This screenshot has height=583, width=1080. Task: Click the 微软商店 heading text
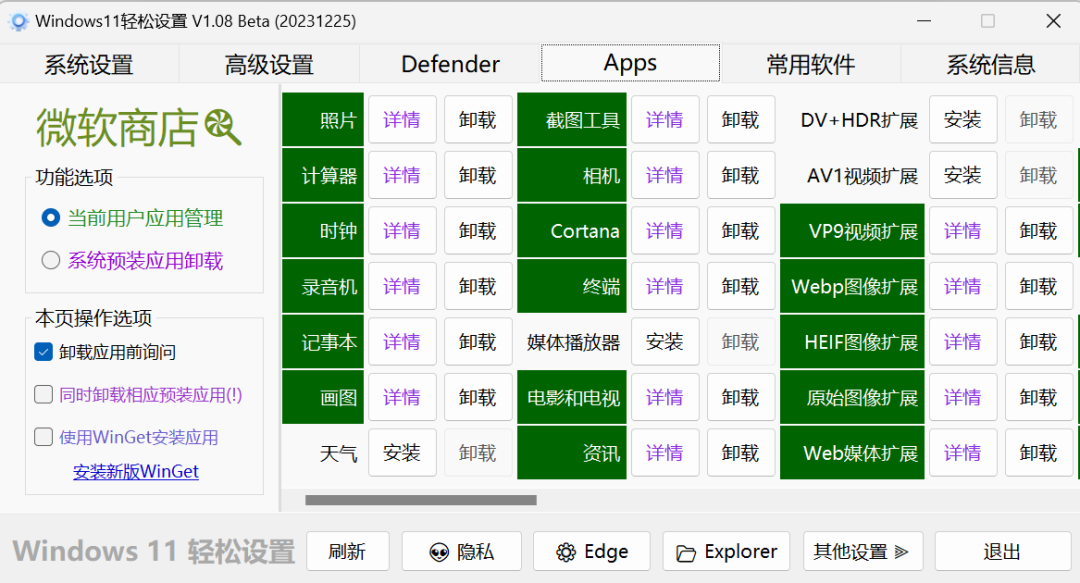click(117, 127)
